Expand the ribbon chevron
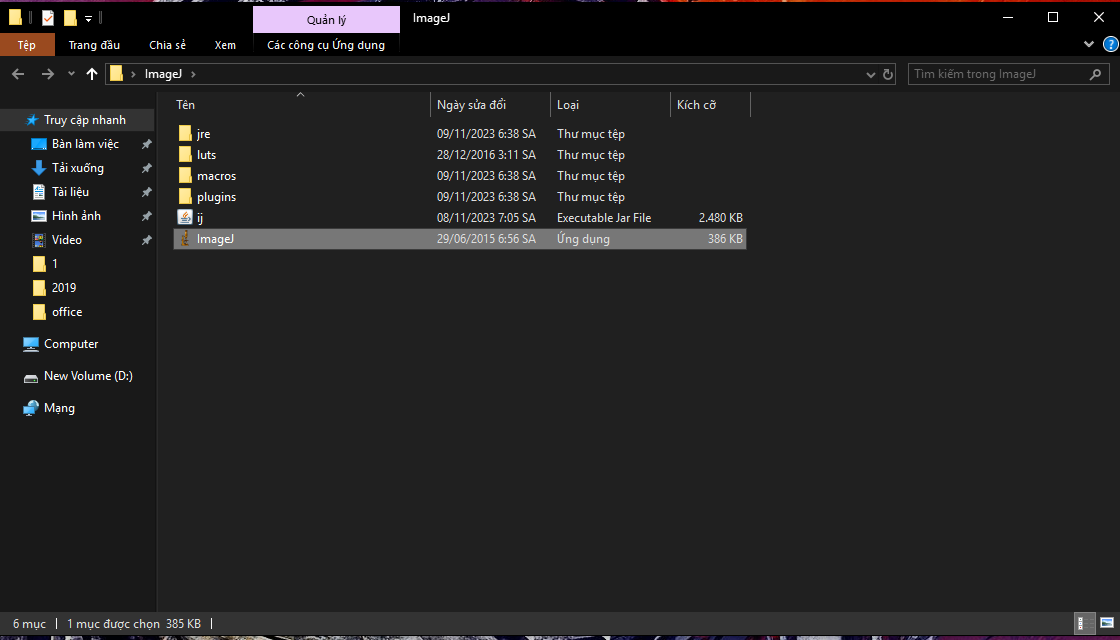This screenshot has width=1120, height=640. tap(1089, 44)
